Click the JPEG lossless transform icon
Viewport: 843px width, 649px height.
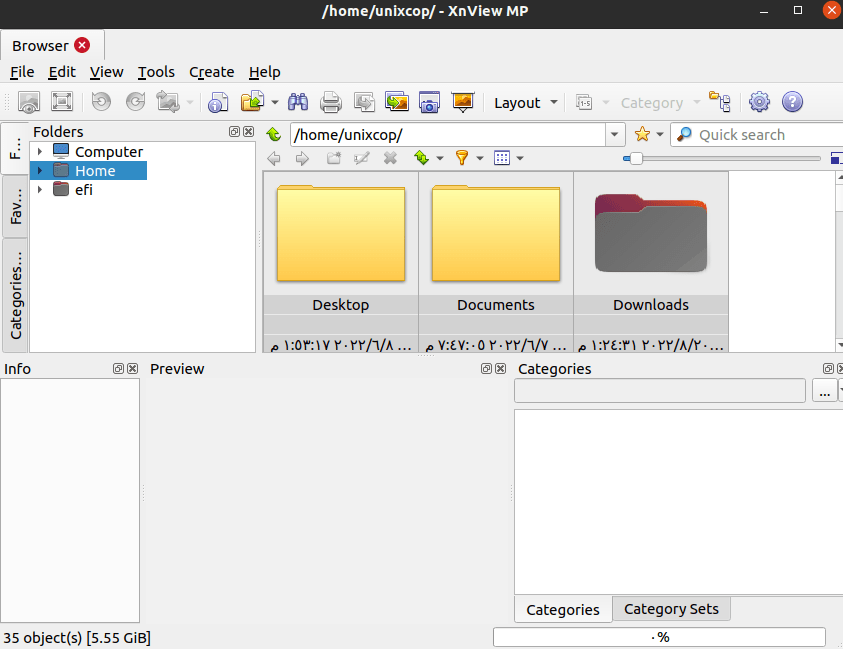pyautogui.click(x=168, y=102)
